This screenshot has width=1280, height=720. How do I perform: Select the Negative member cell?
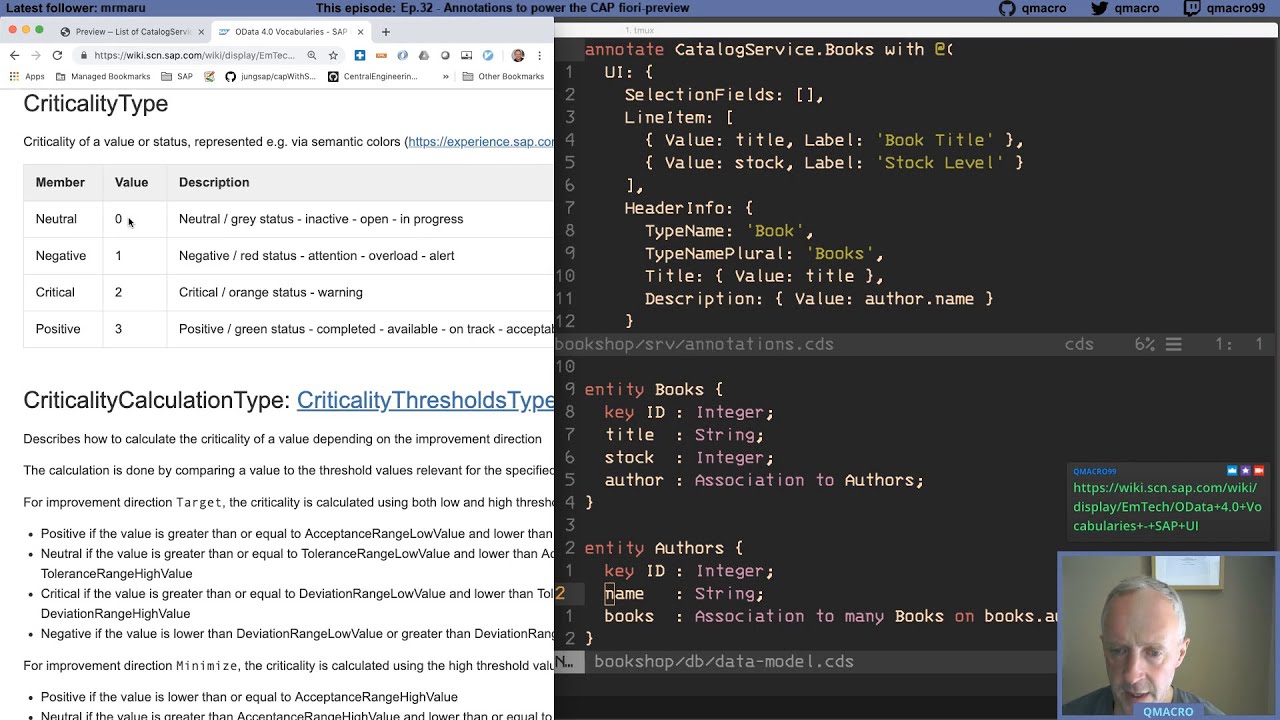(61, 256)
